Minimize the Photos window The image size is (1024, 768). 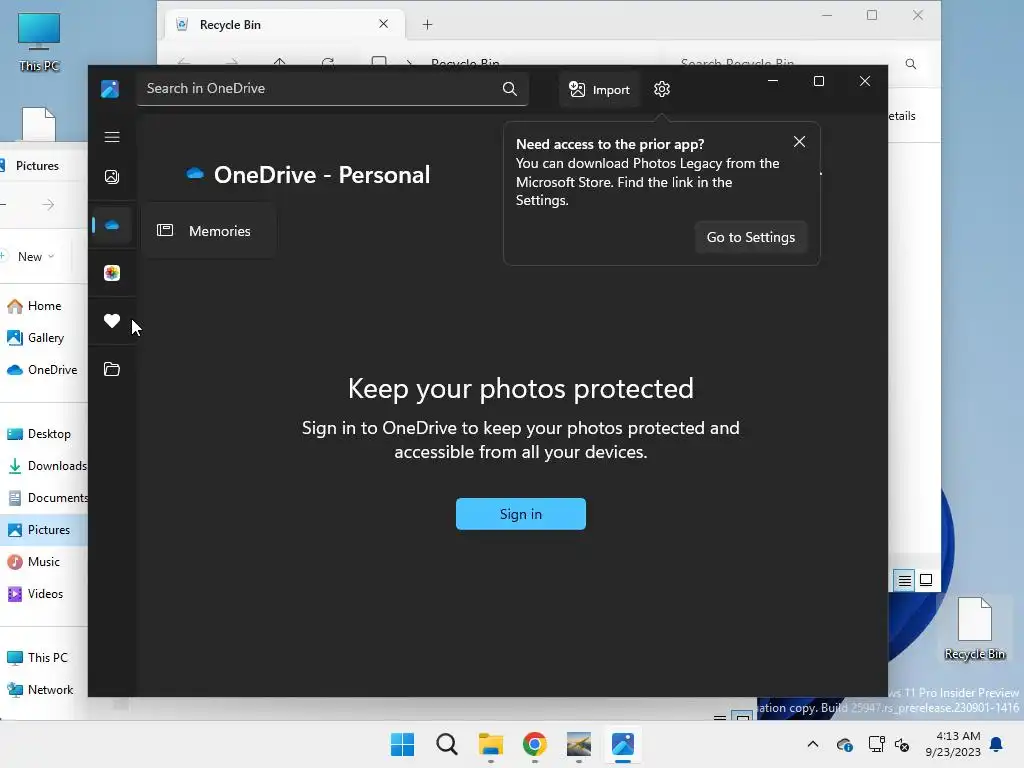coord(773,81)
